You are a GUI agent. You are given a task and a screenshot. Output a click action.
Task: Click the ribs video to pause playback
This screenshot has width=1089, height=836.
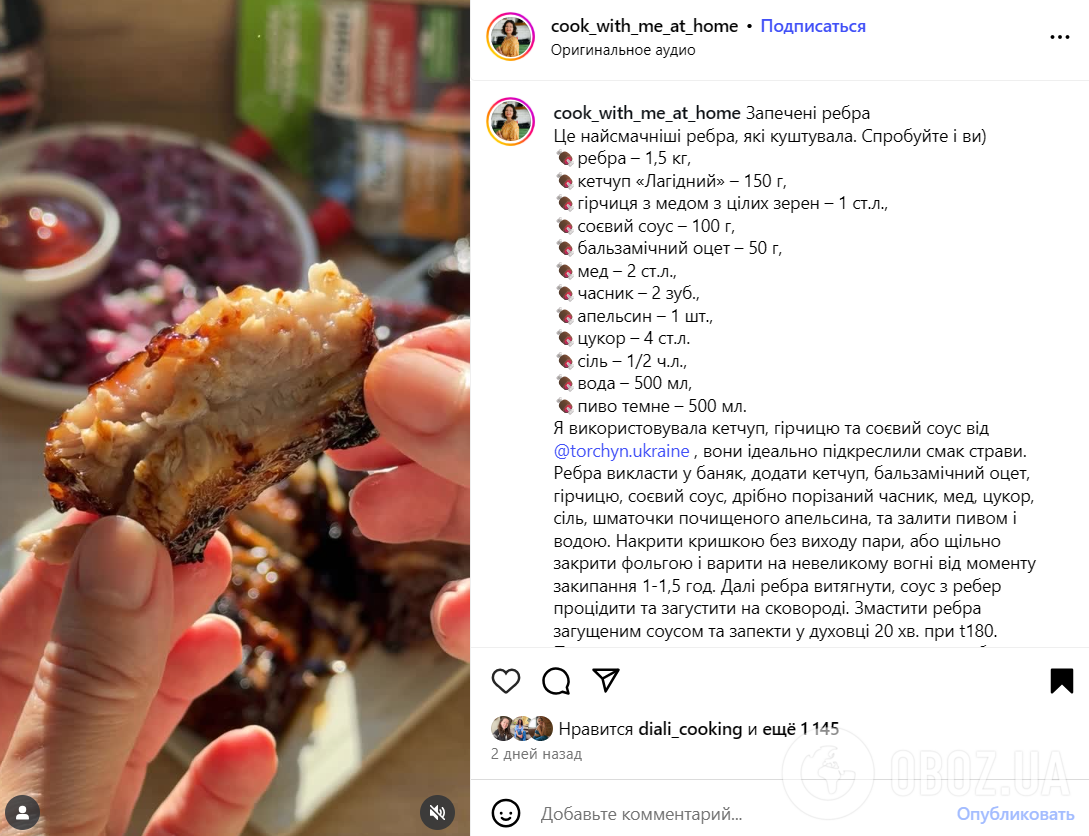click(x=235, y=418)
